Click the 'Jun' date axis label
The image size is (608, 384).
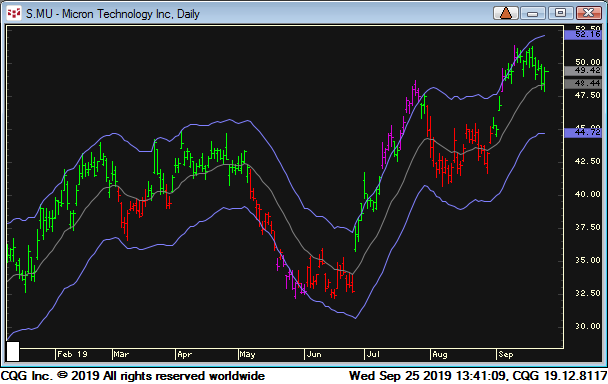click(x=314, y=354)
